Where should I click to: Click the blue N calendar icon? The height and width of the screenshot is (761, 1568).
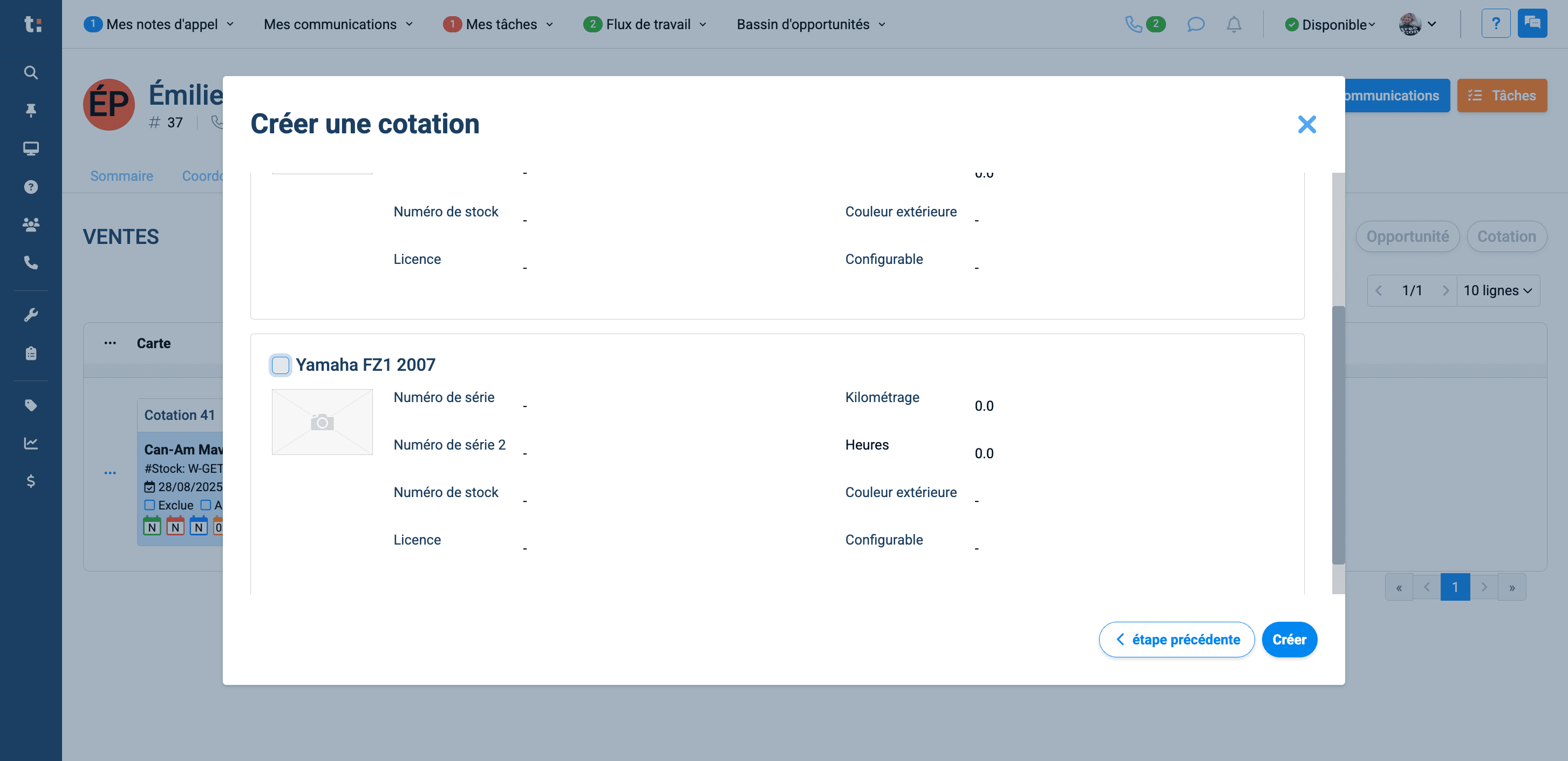pyautogui.click(x=199, y=526)
